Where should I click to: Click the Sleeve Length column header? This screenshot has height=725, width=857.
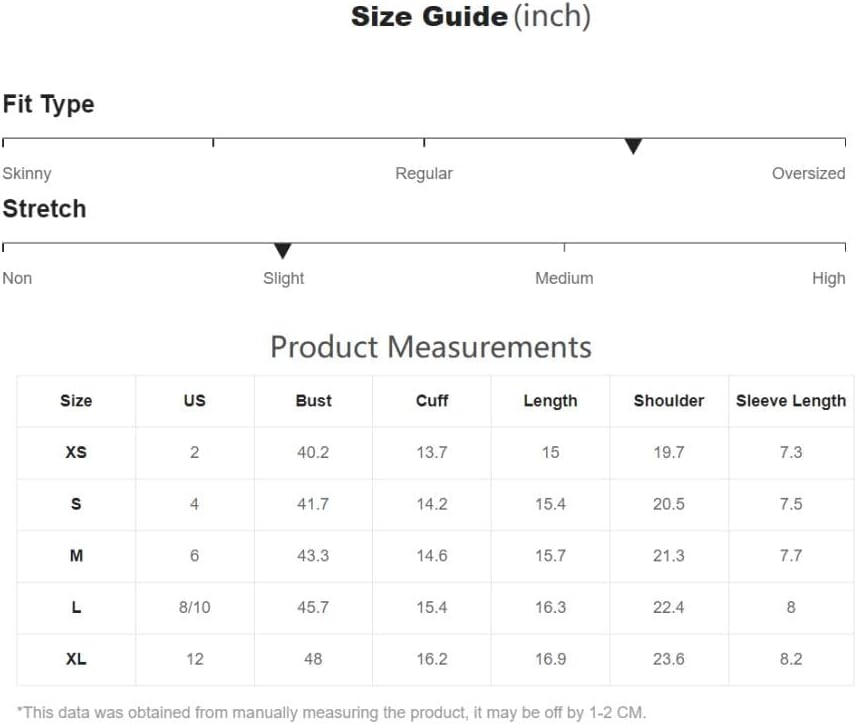coord(791,401)
